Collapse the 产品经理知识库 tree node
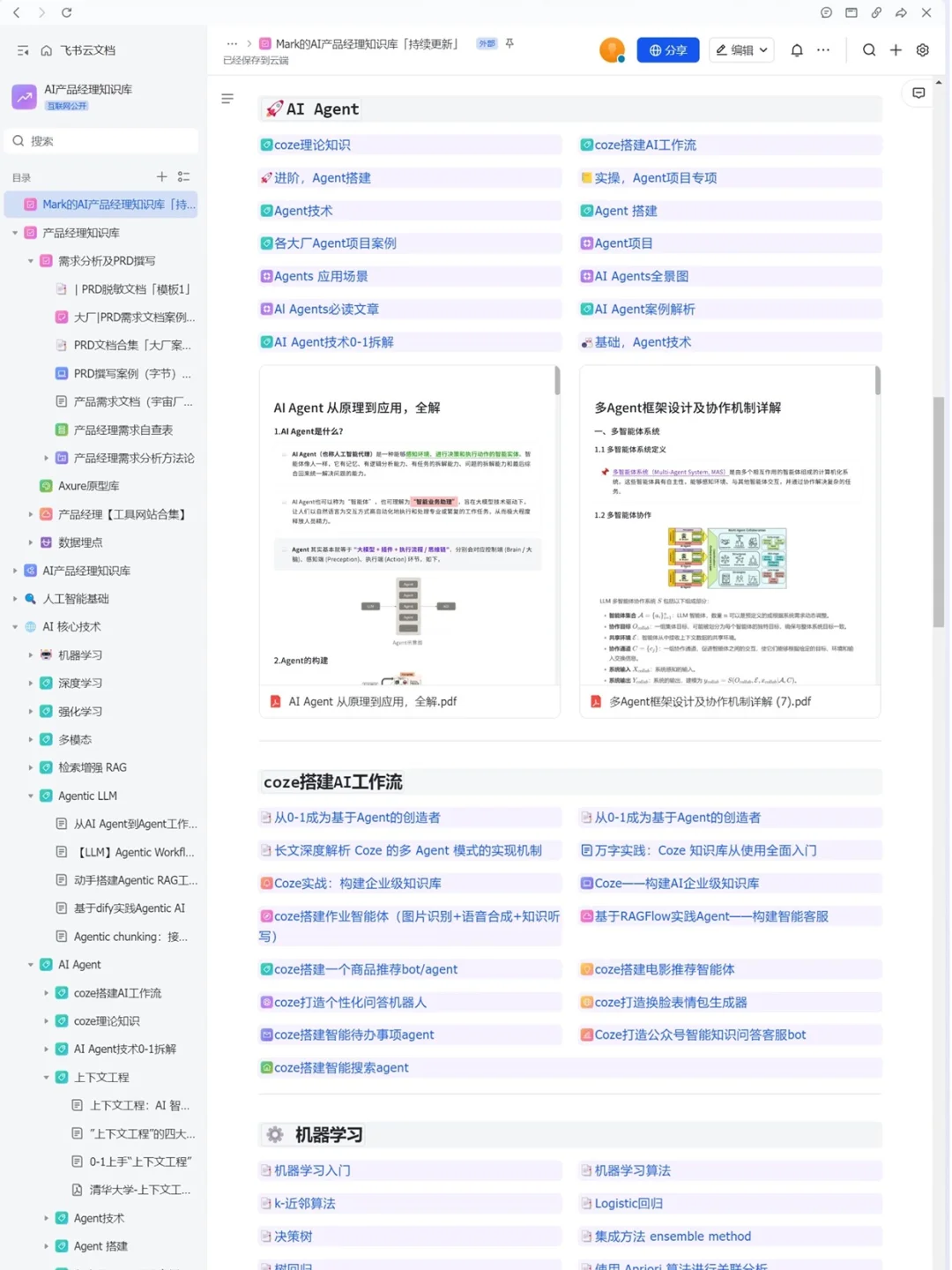 (x=15, y=233)
